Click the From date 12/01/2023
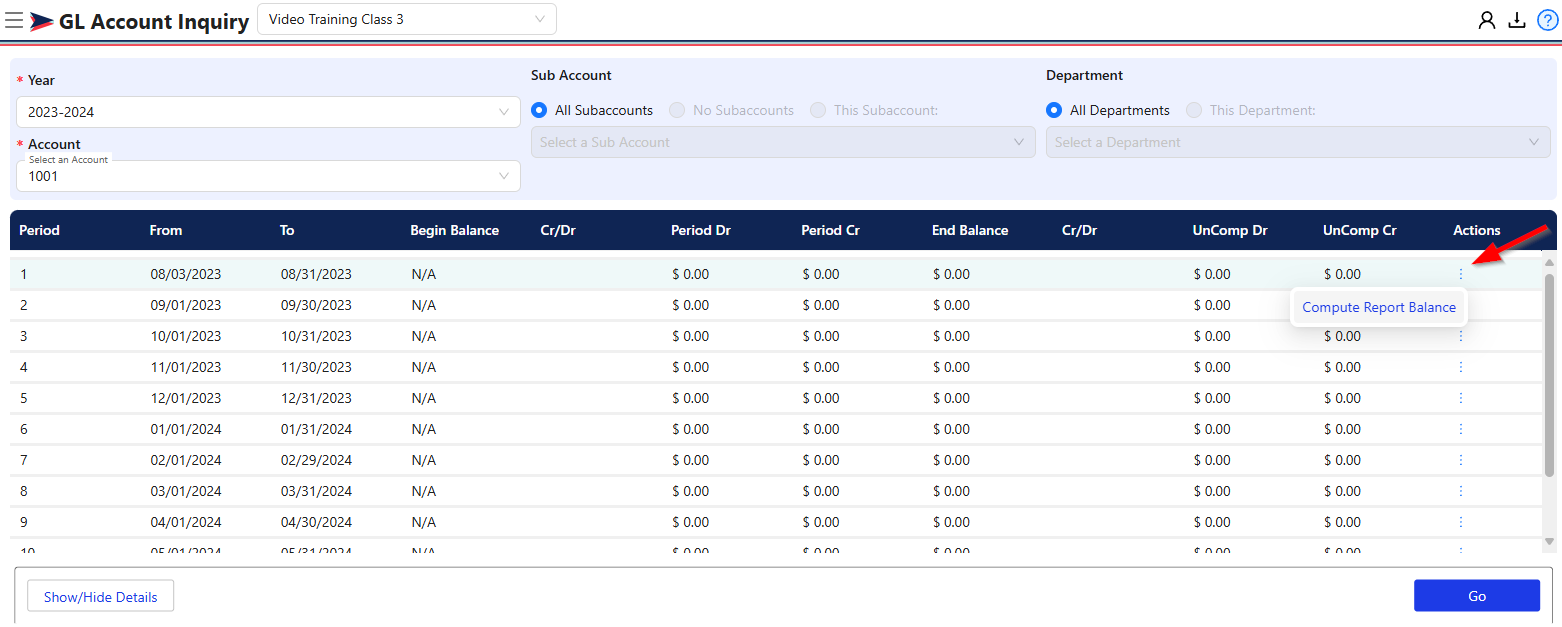The width and height of the screenshot is (1562, 627). (x=186, y=398)
